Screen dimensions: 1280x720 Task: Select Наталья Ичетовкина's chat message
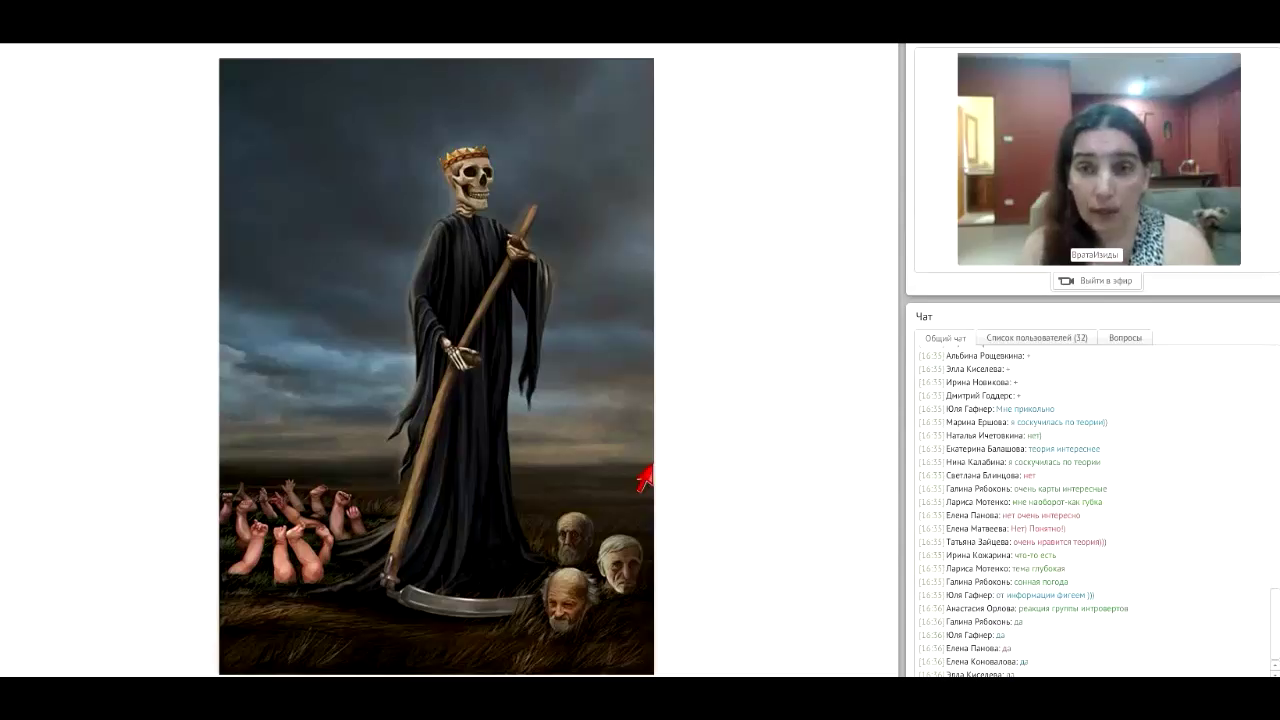pyautogui.click(x=980, y=436)
